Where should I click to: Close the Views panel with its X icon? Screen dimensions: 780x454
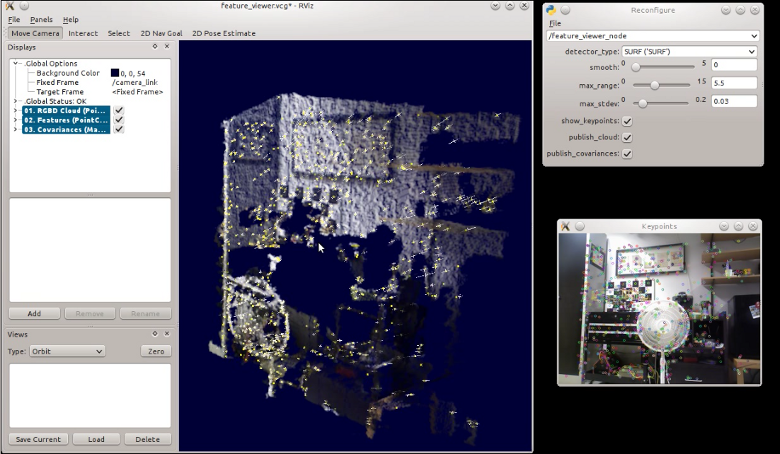pyautogui.click(x=165, y=334)
